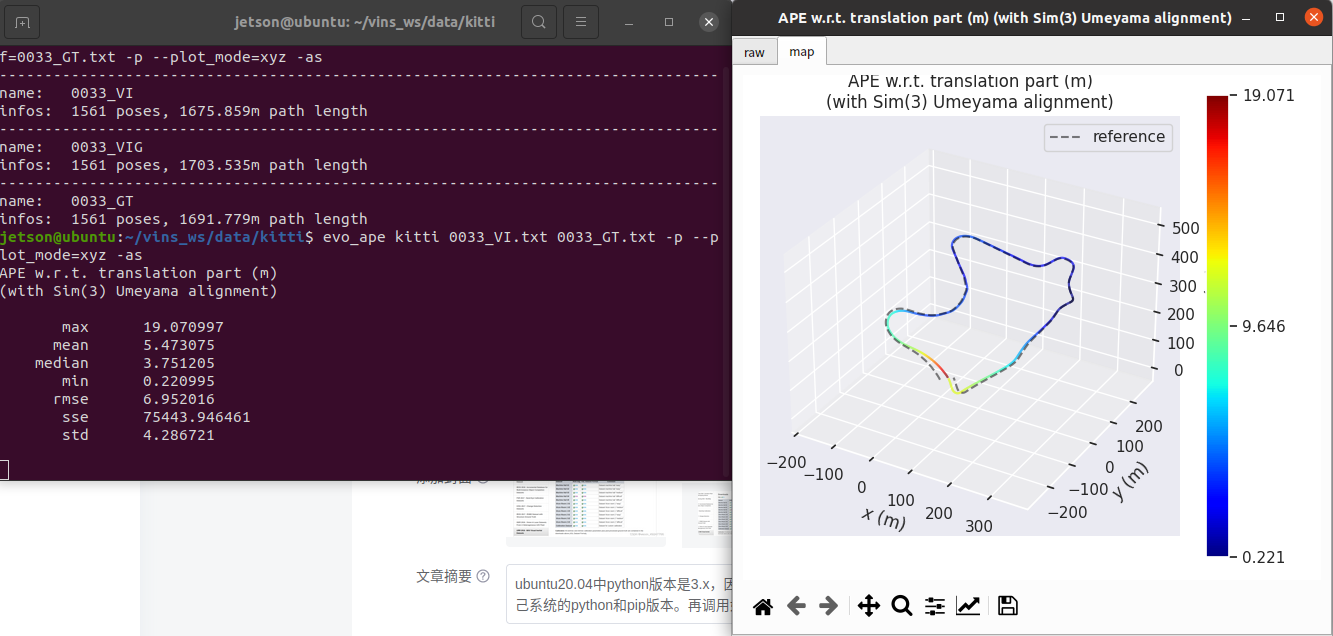Save the figure with floppy icon
The width and height of the screenshot is (1333, 636).
click(1008, 606)
